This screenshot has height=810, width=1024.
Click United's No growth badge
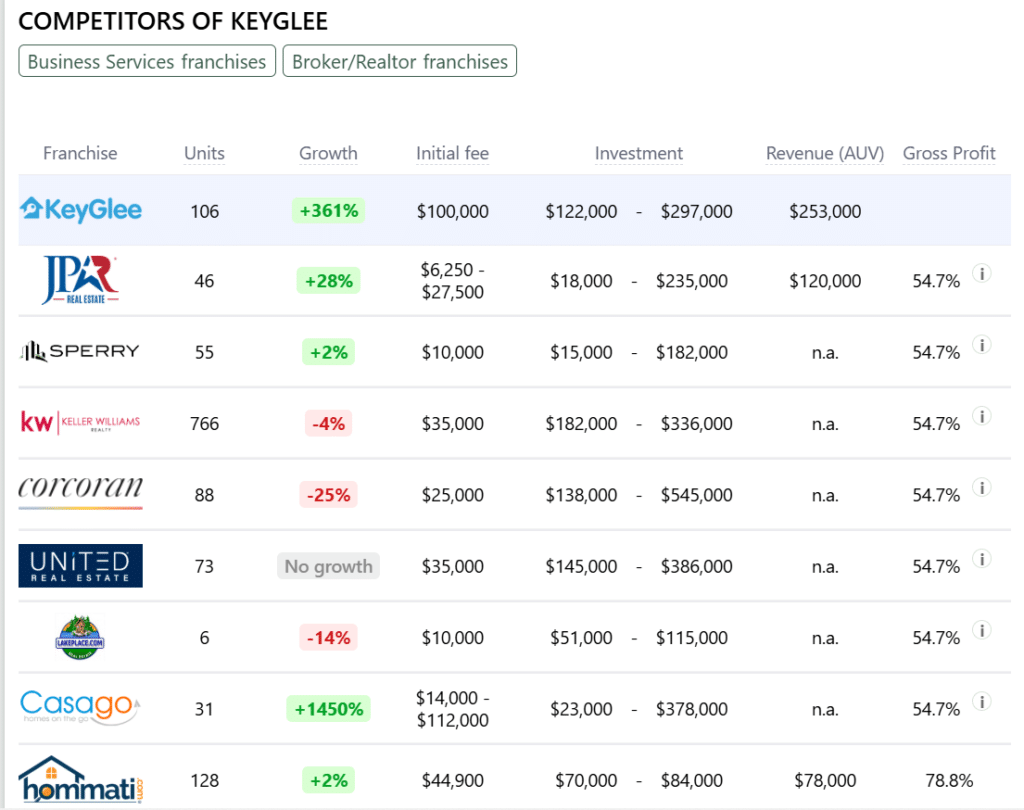(328, 566)
